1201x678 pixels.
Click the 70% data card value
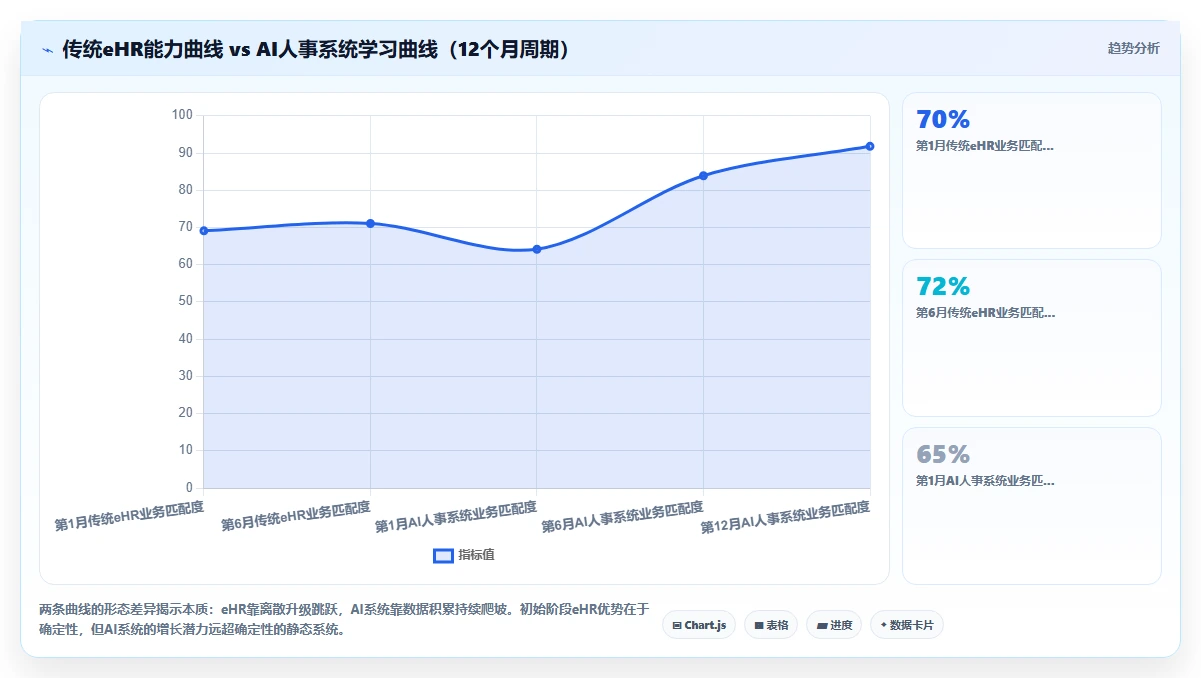pos(943,119)
